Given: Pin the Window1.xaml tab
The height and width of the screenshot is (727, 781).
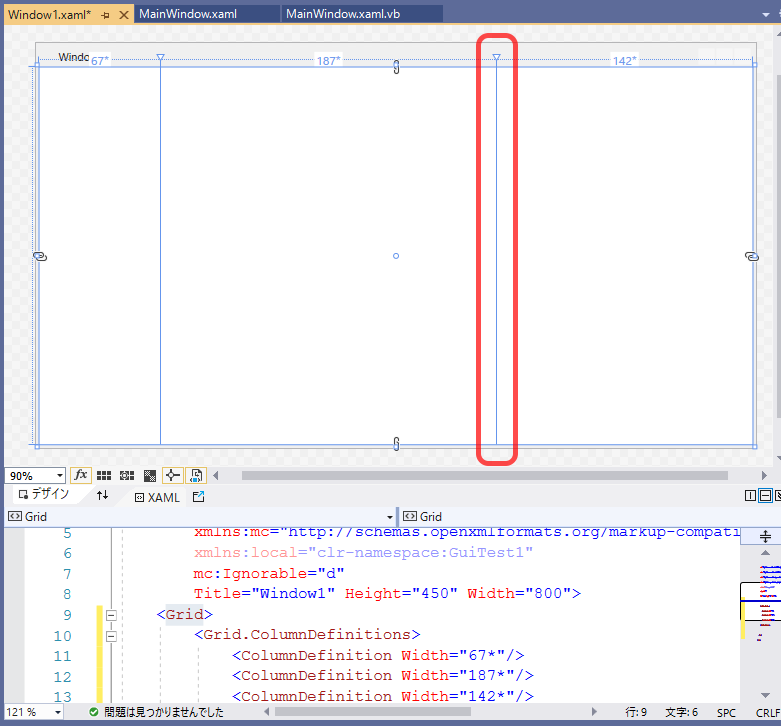Looking at the screenshot, I should (105, 15).
